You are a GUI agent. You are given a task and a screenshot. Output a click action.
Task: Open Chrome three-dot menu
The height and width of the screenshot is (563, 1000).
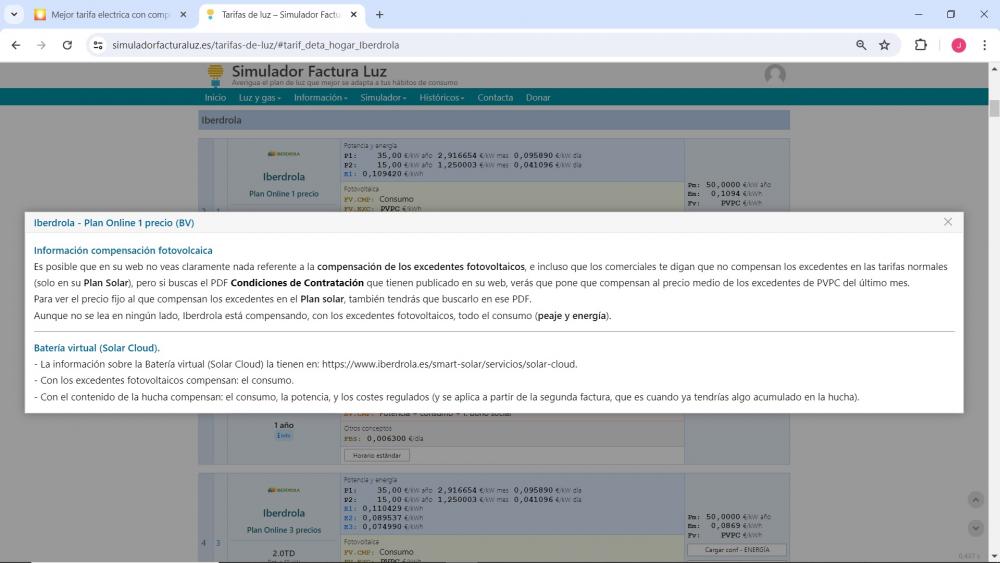(984, 45)
